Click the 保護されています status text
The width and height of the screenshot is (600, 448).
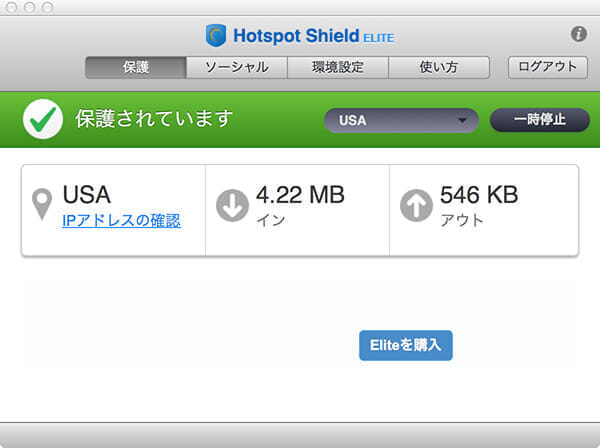(x=154, y=119)
